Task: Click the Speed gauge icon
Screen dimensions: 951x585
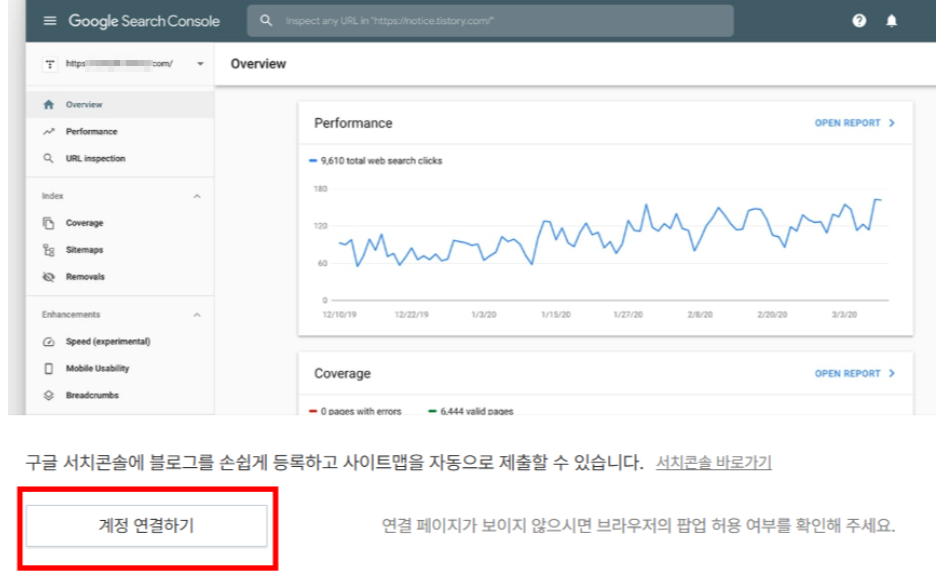Action: (x=49, y=341)
